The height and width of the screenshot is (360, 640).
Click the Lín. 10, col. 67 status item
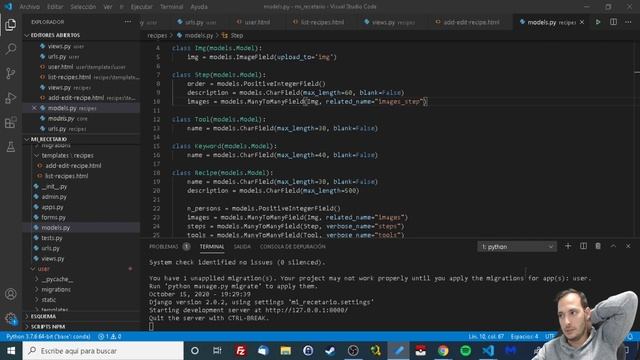[x=486, y=336]
